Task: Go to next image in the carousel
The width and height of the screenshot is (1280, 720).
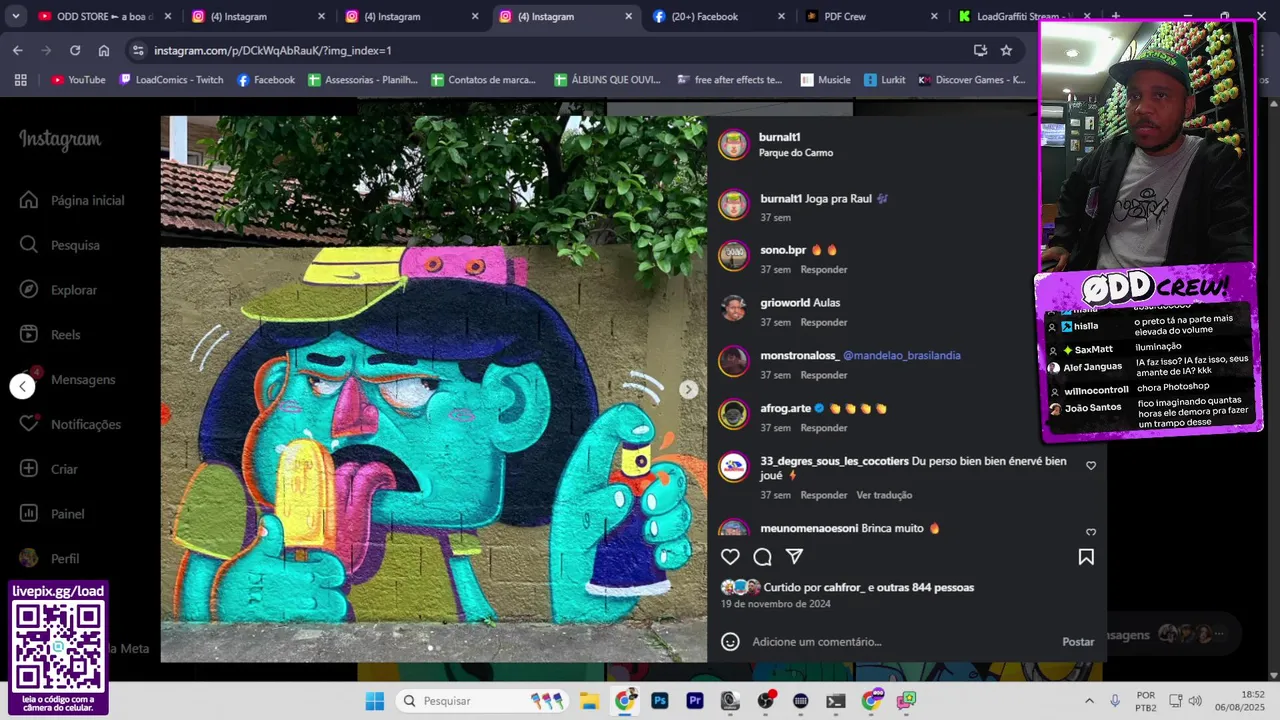Action: click(688, 390)
